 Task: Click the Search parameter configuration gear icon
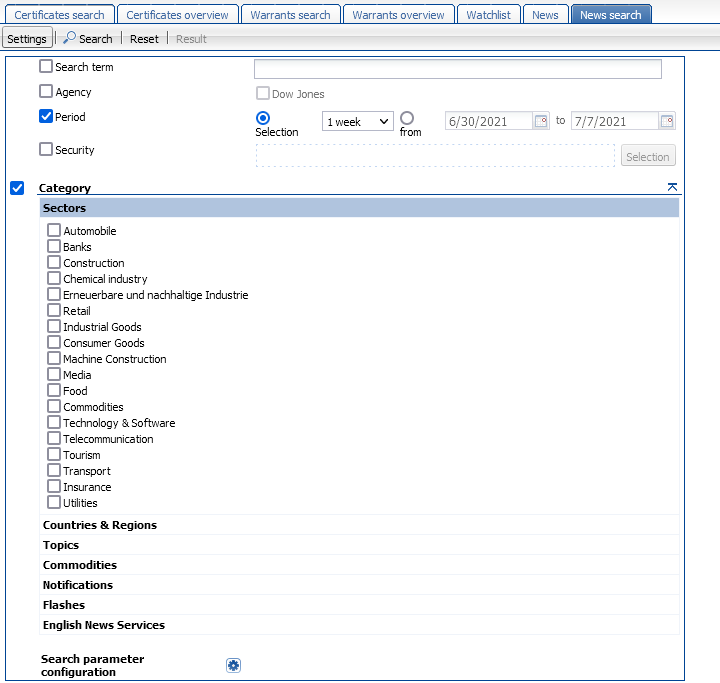tap(234, 666)
